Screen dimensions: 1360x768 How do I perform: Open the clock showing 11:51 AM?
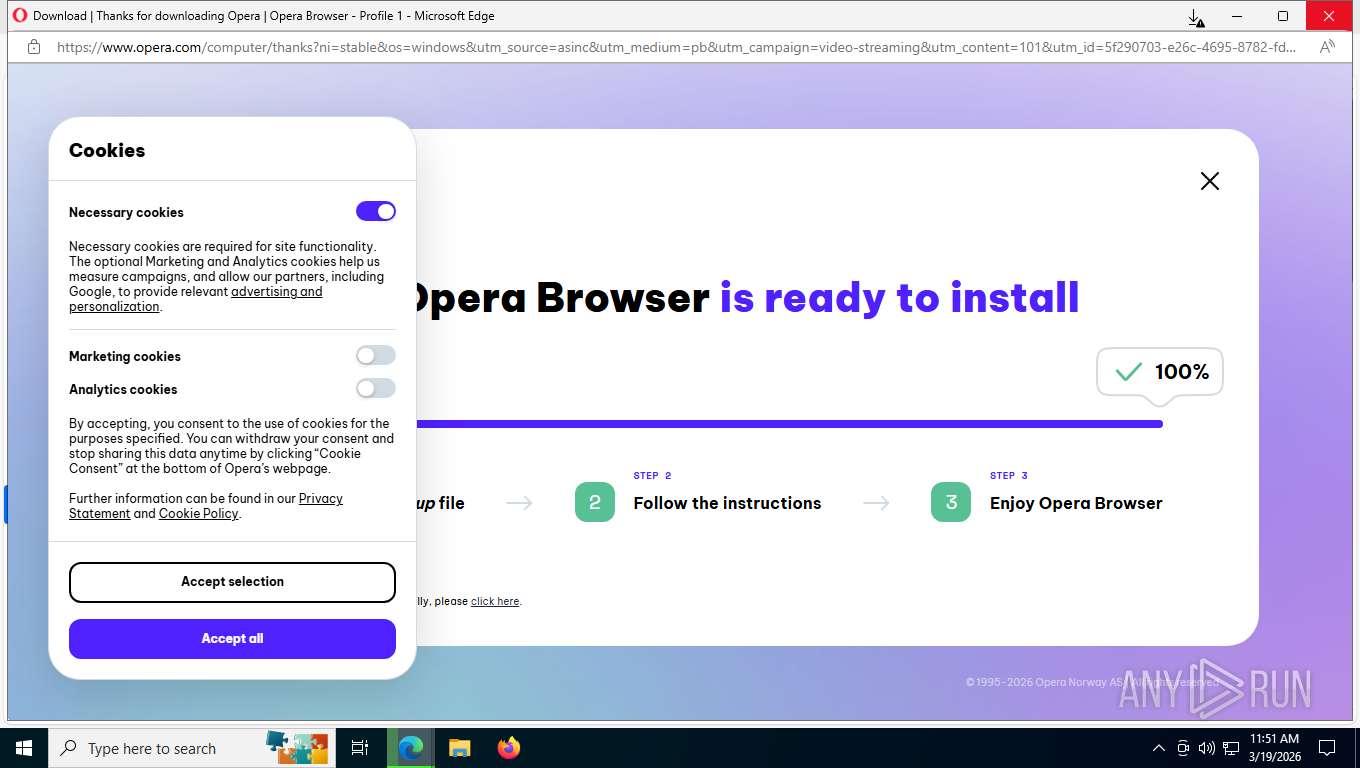[1274, 748]
